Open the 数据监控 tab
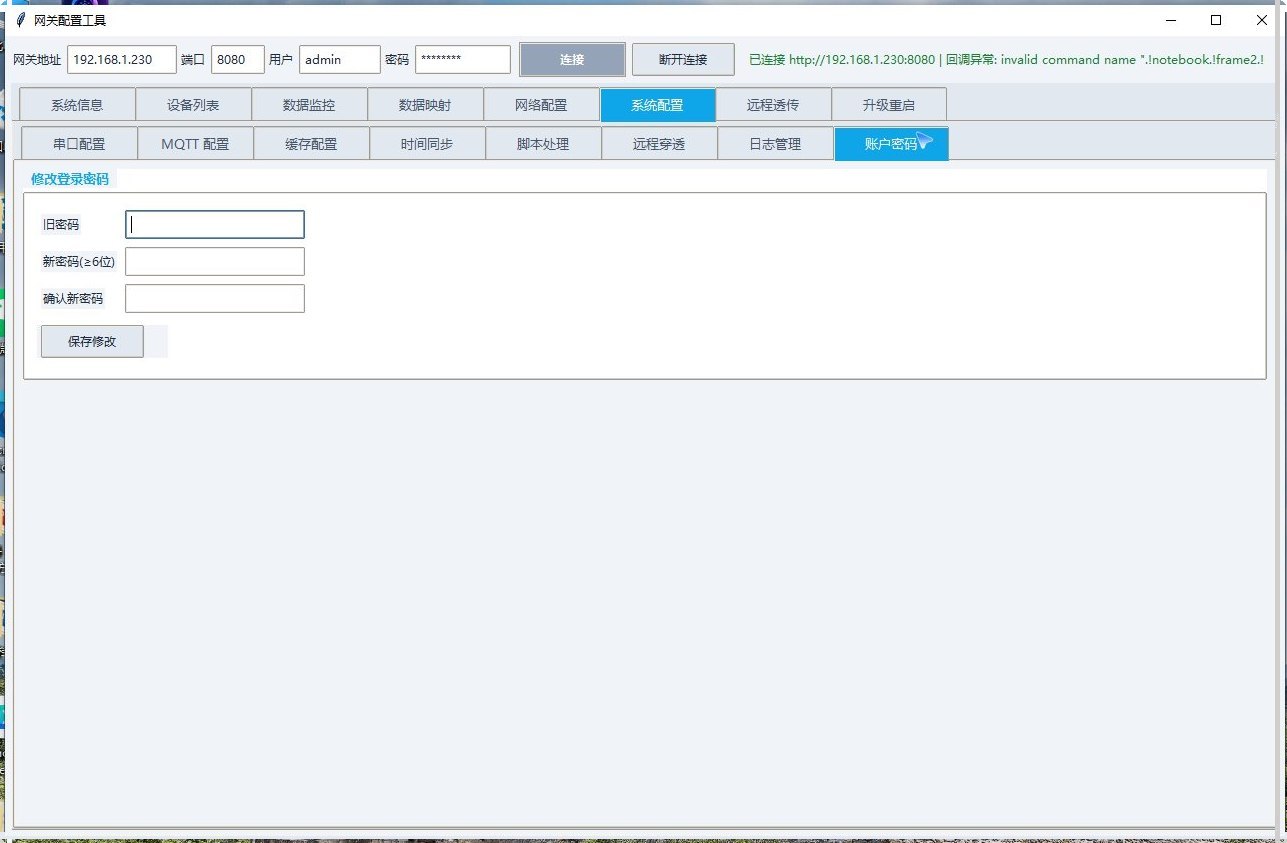Screen dimensions: 1287x843 coord(309,105)
